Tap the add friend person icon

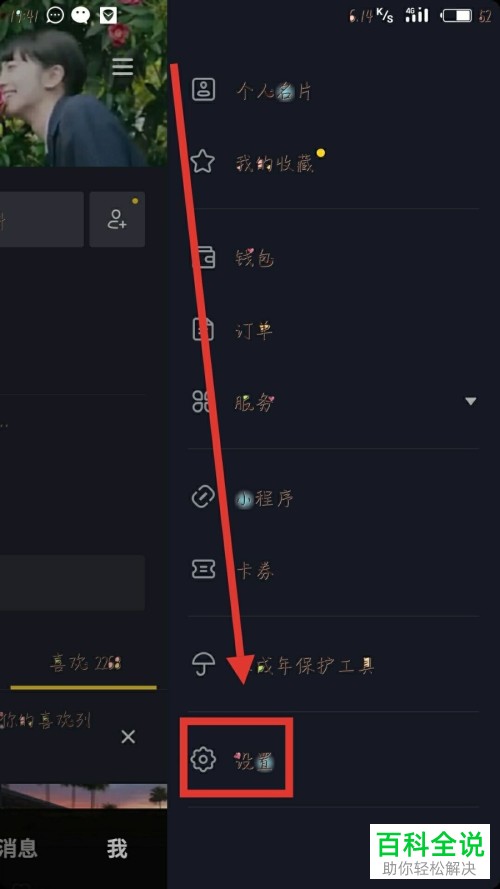coord(117,219)
